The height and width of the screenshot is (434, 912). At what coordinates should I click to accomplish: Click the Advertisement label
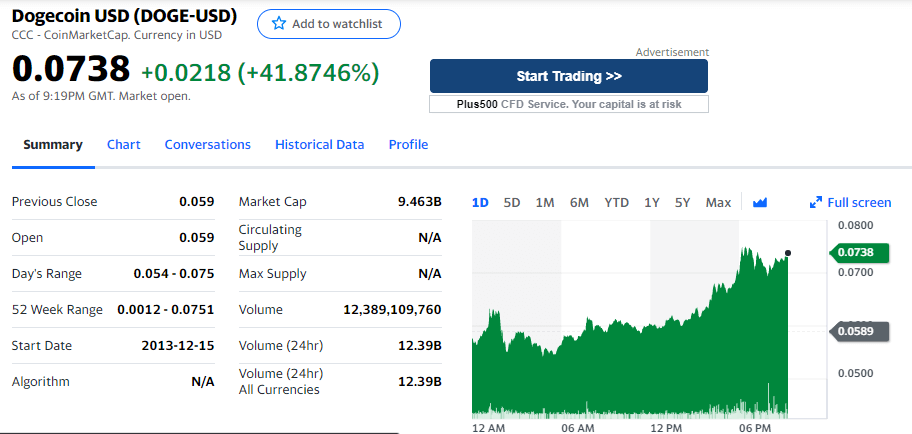[x=672, y=52]
